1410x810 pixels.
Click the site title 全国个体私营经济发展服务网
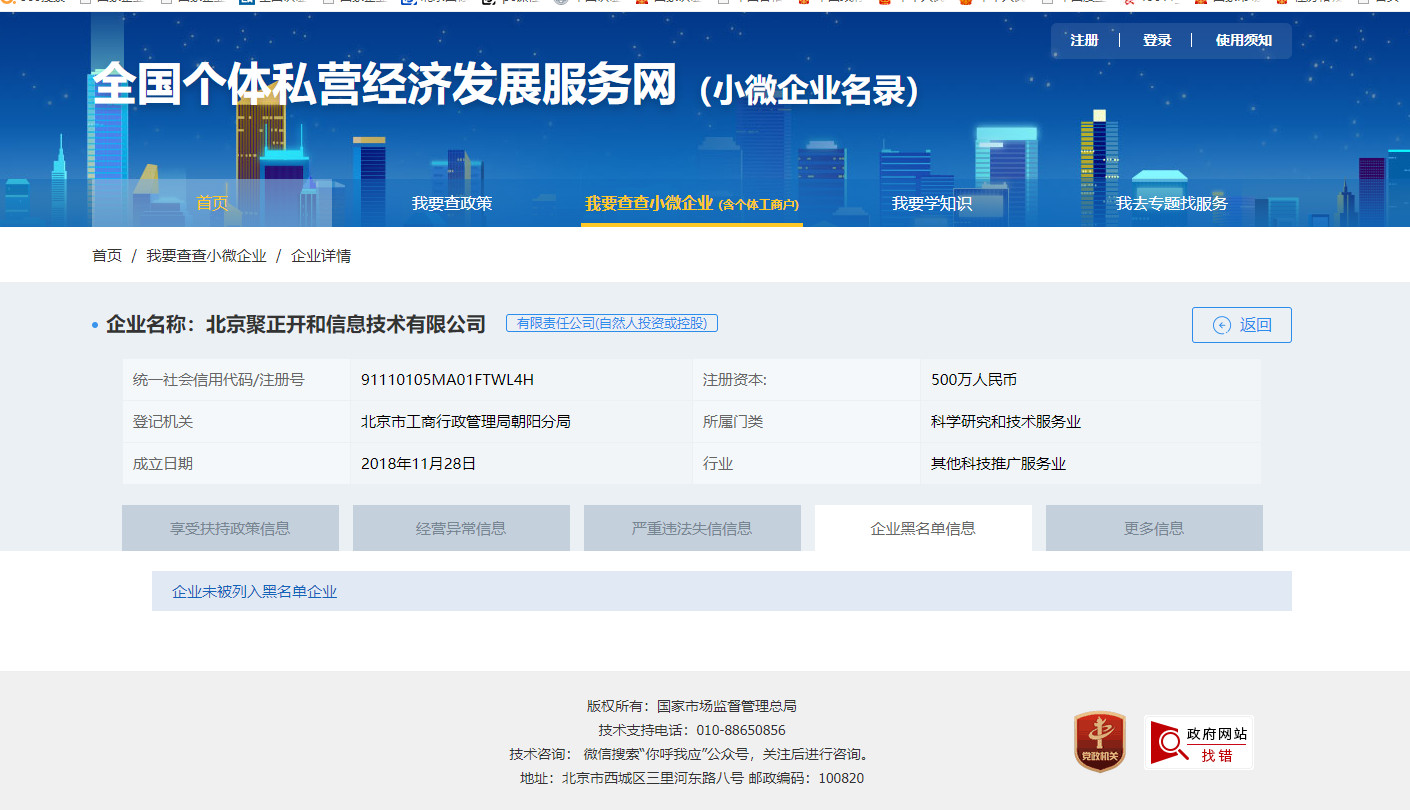pos(385,87)
